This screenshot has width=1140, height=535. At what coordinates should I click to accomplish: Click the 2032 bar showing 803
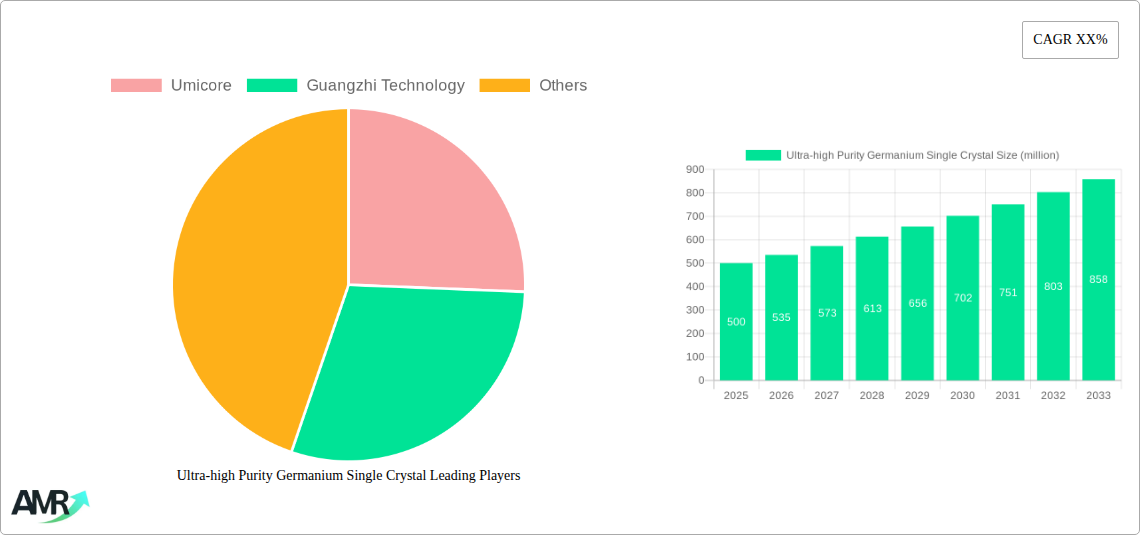pos(1053,286)
